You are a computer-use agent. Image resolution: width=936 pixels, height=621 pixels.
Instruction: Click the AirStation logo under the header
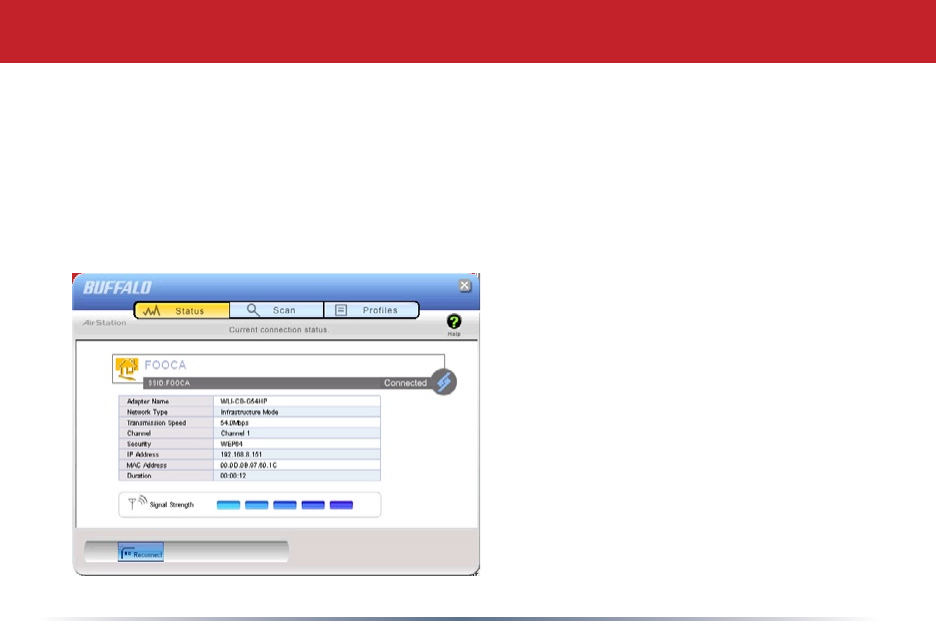point(104,322)
